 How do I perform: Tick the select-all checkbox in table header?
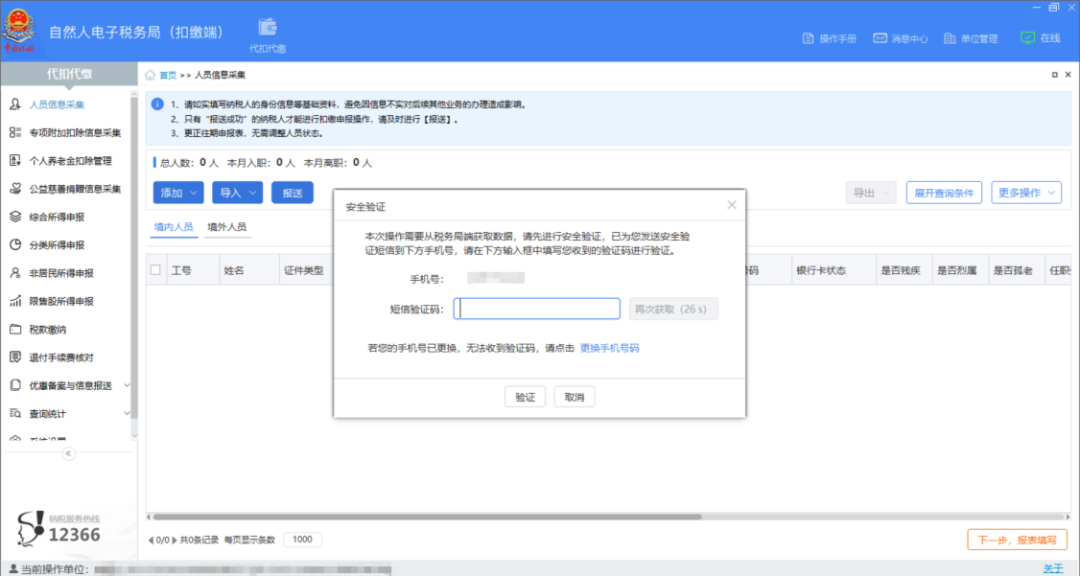coord(155,270)
